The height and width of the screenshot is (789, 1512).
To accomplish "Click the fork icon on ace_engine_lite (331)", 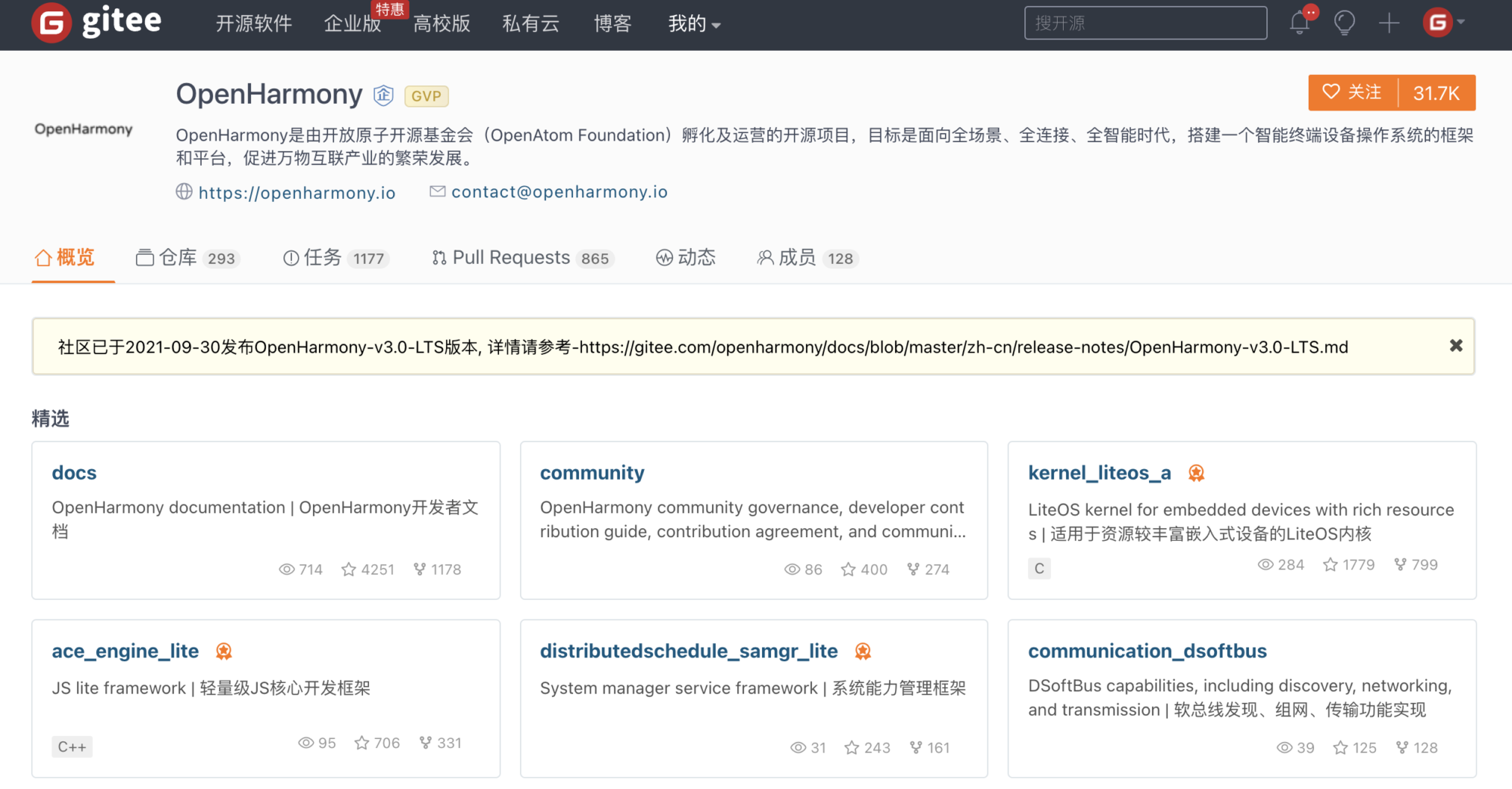I will 426,744.
